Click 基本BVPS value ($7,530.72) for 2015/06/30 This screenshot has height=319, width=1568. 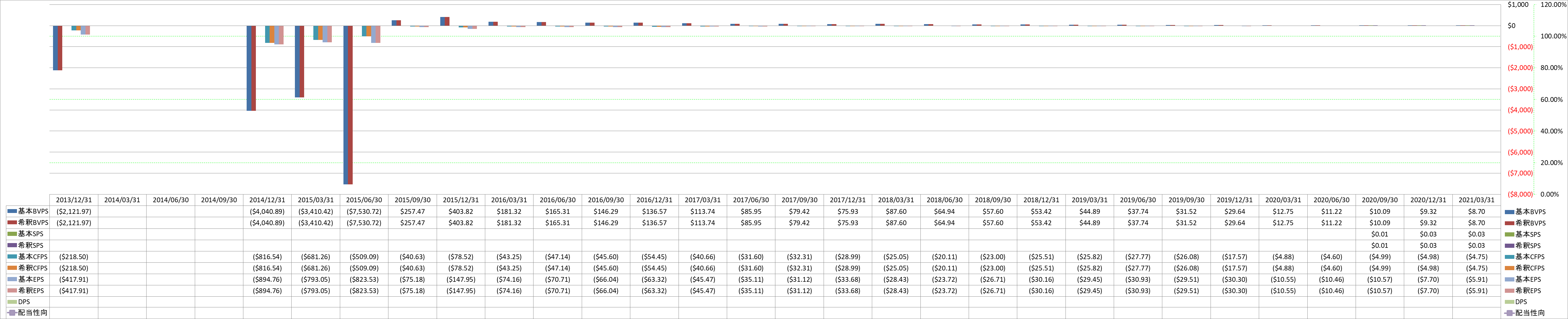(x=364, y=212)
